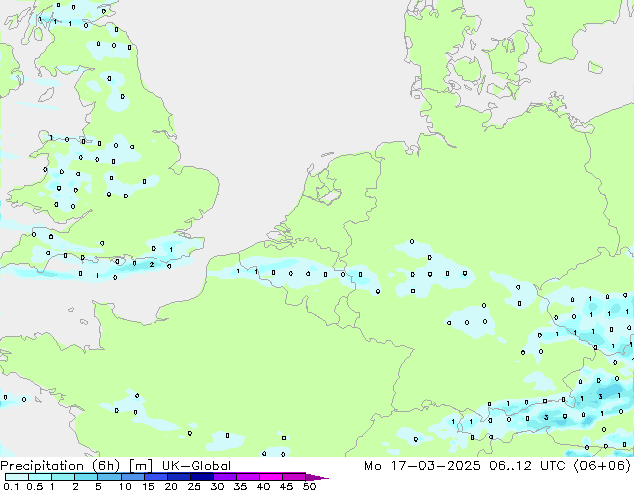Pick the 10–15 legend color swatch

tap(132, 477)
